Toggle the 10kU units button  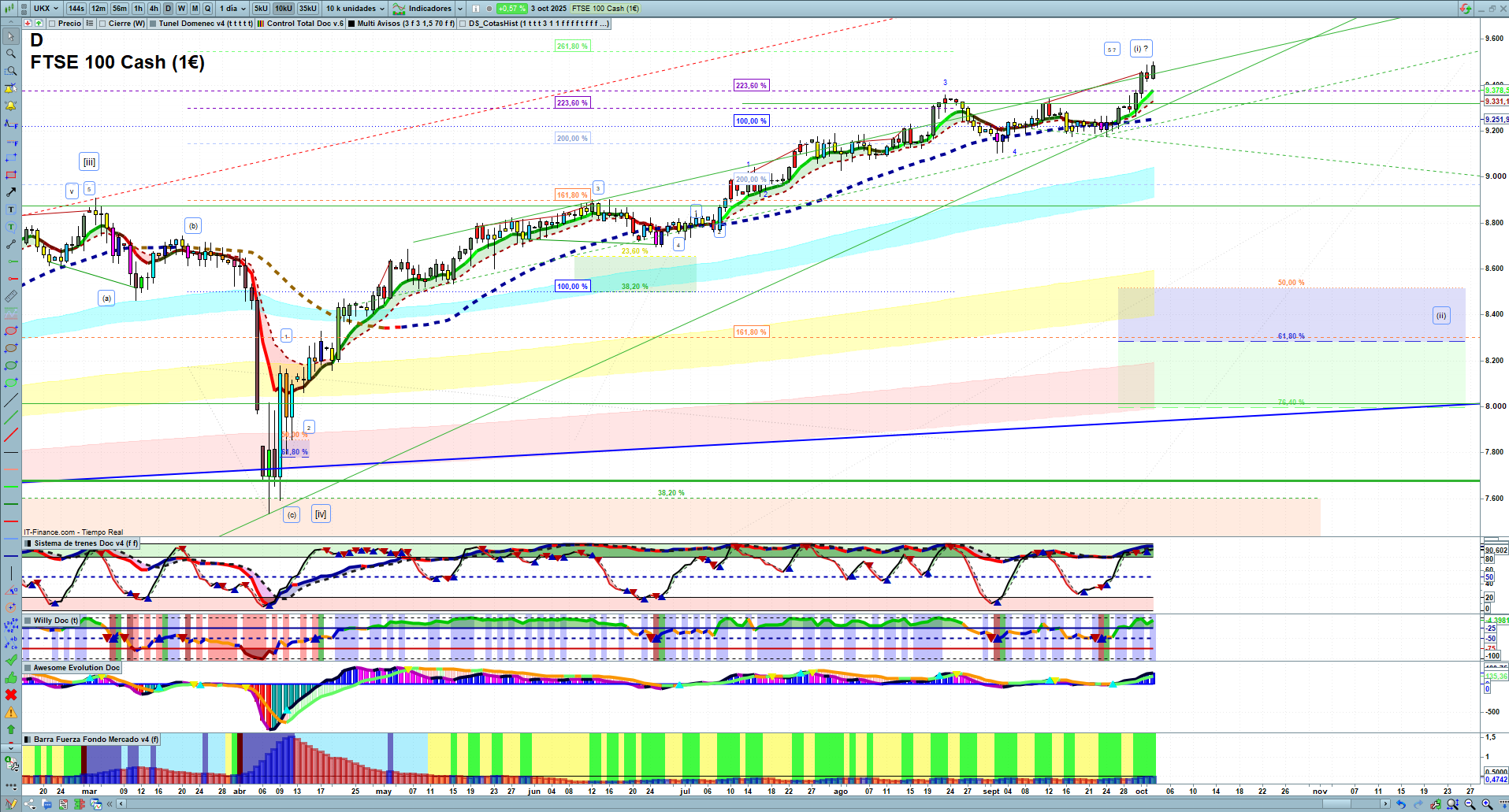pyautogui.click(x=284, y=9)
